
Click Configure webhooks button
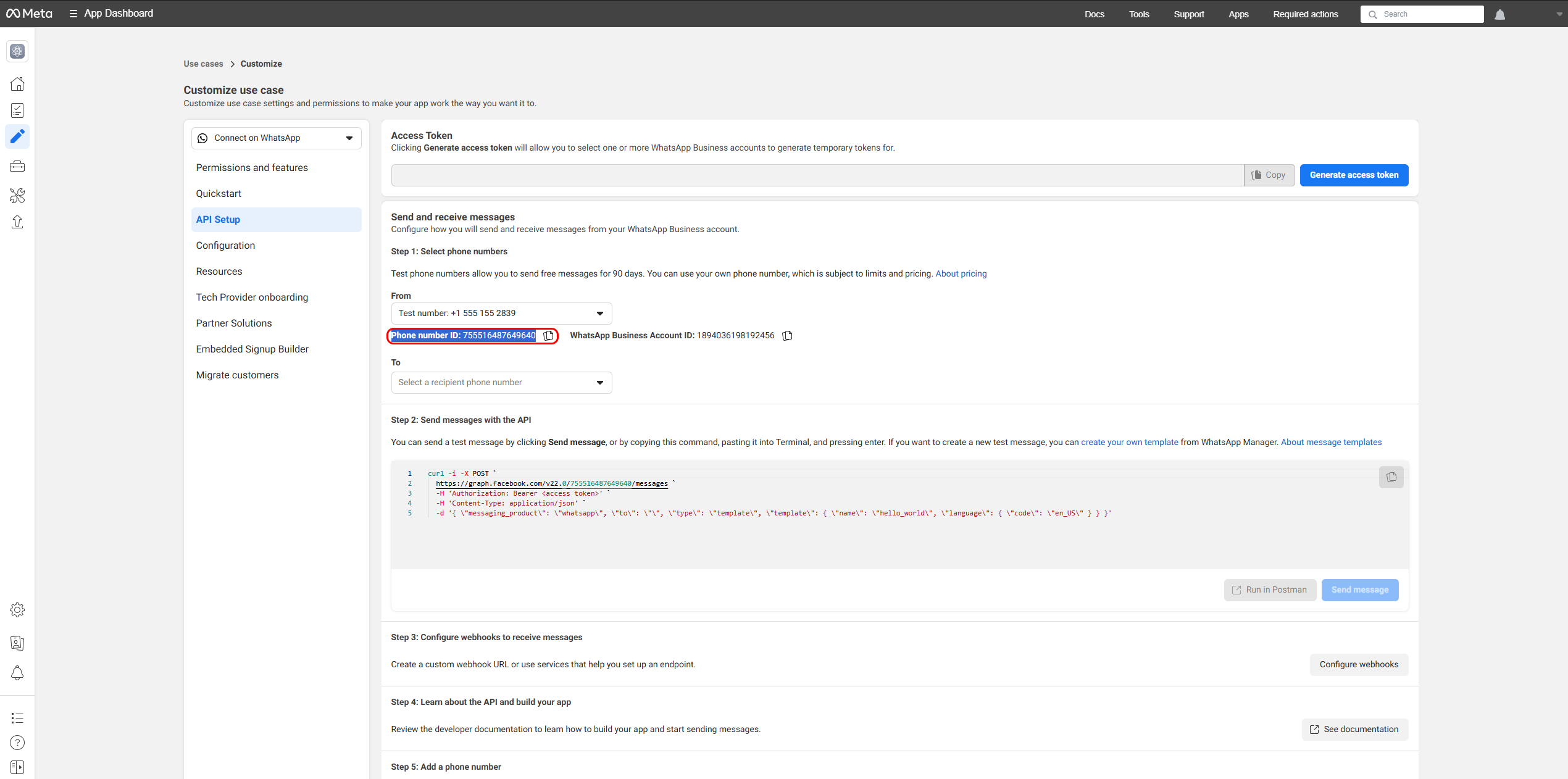(1359, 665)
